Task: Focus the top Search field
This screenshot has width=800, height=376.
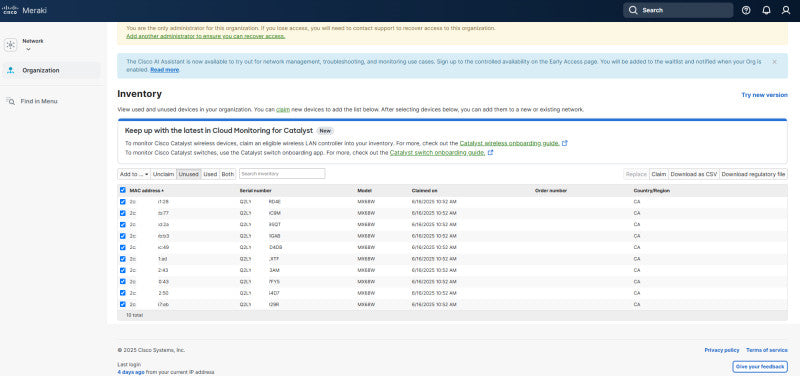Action: [678, 10]
